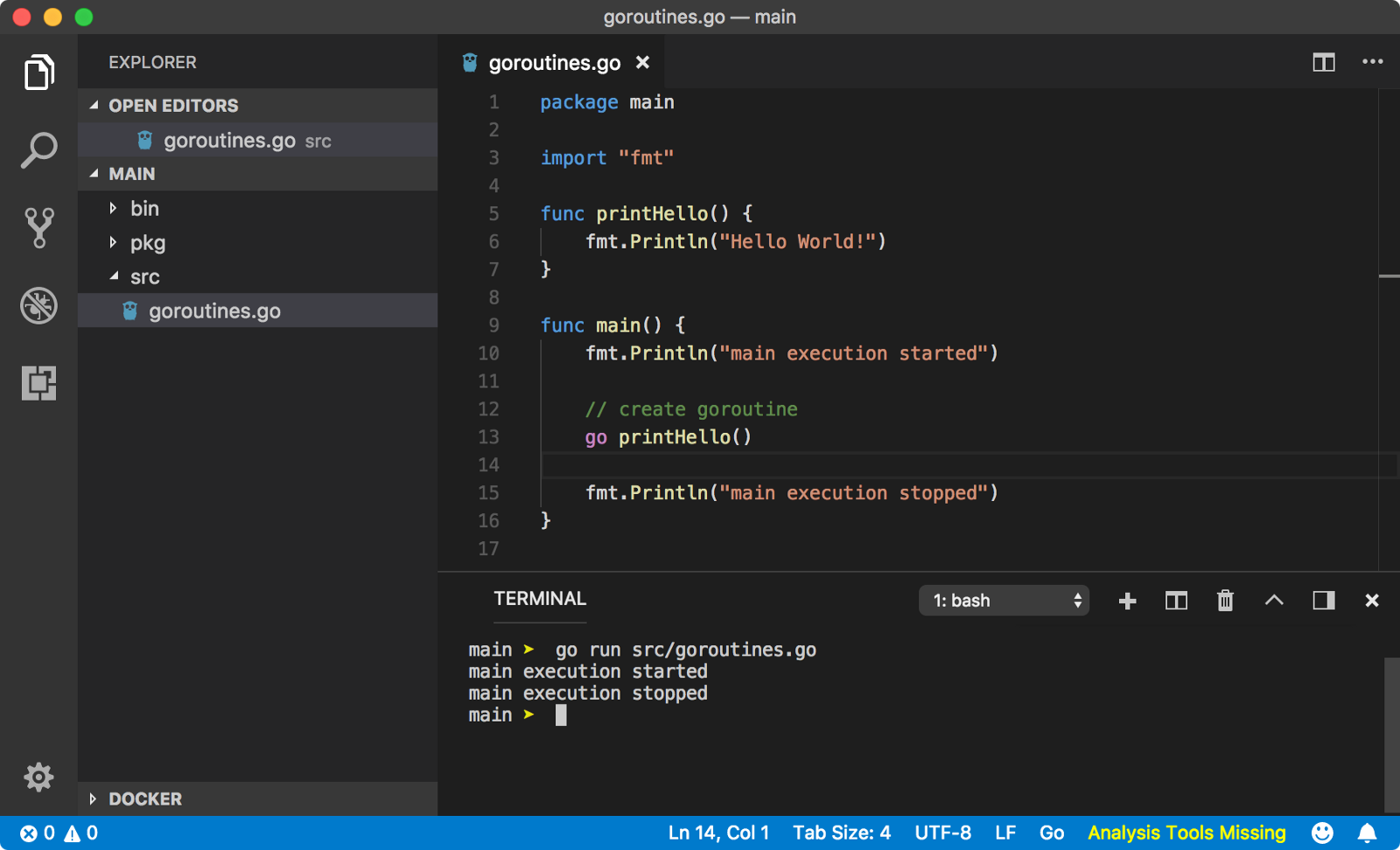Click the terminal prompt cursor

(x=561, y=715)
